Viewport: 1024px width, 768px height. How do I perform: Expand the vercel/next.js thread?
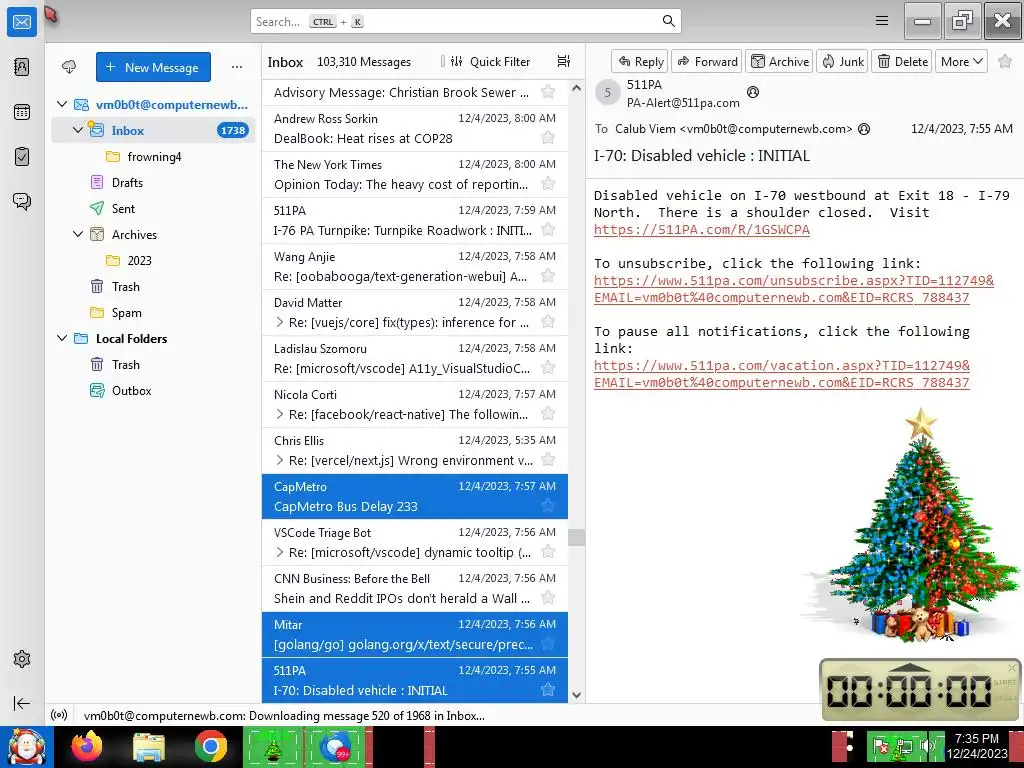click(x=280, y=460)
